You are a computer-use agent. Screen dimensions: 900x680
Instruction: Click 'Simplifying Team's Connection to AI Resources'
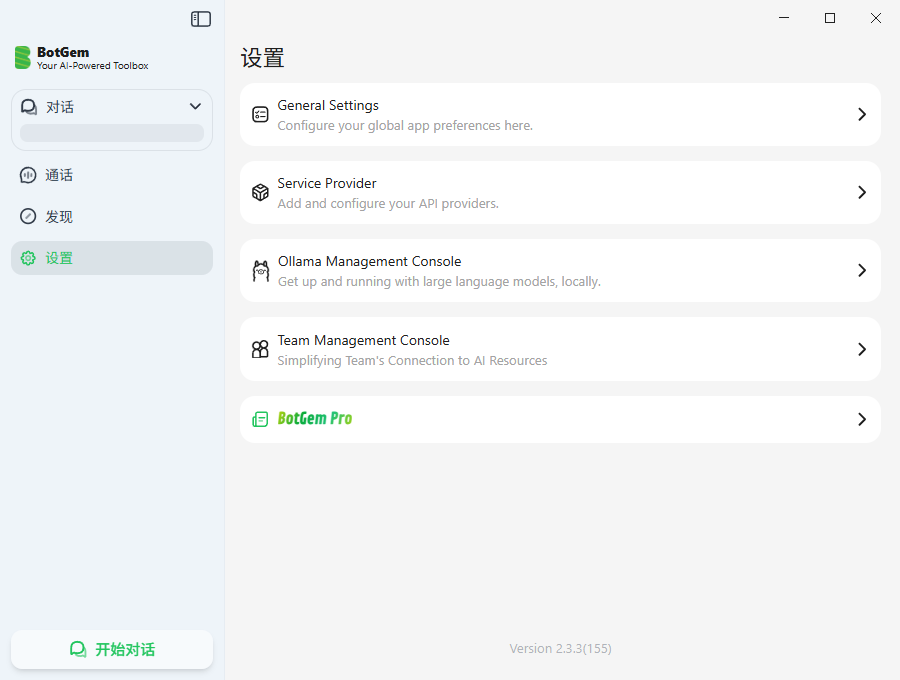412,360
